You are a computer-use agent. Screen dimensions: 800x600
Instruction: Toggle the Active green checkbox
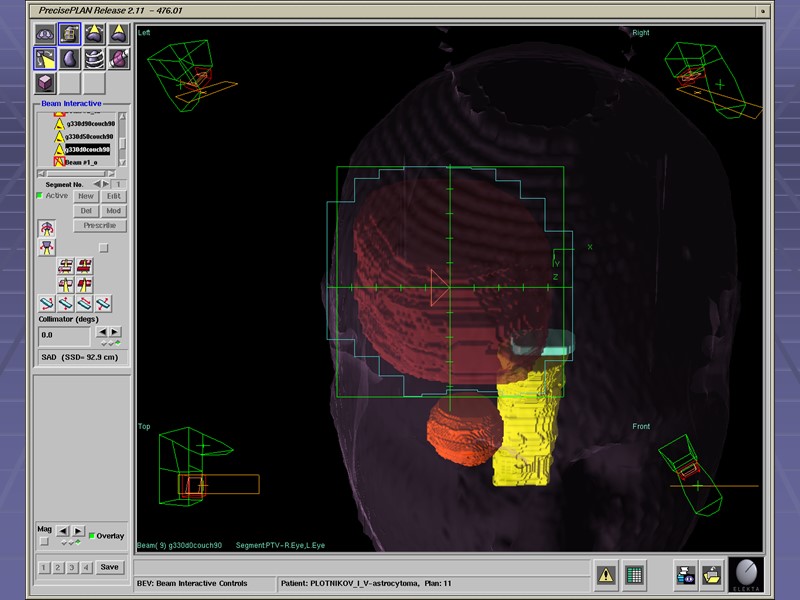tap(39, 195)
